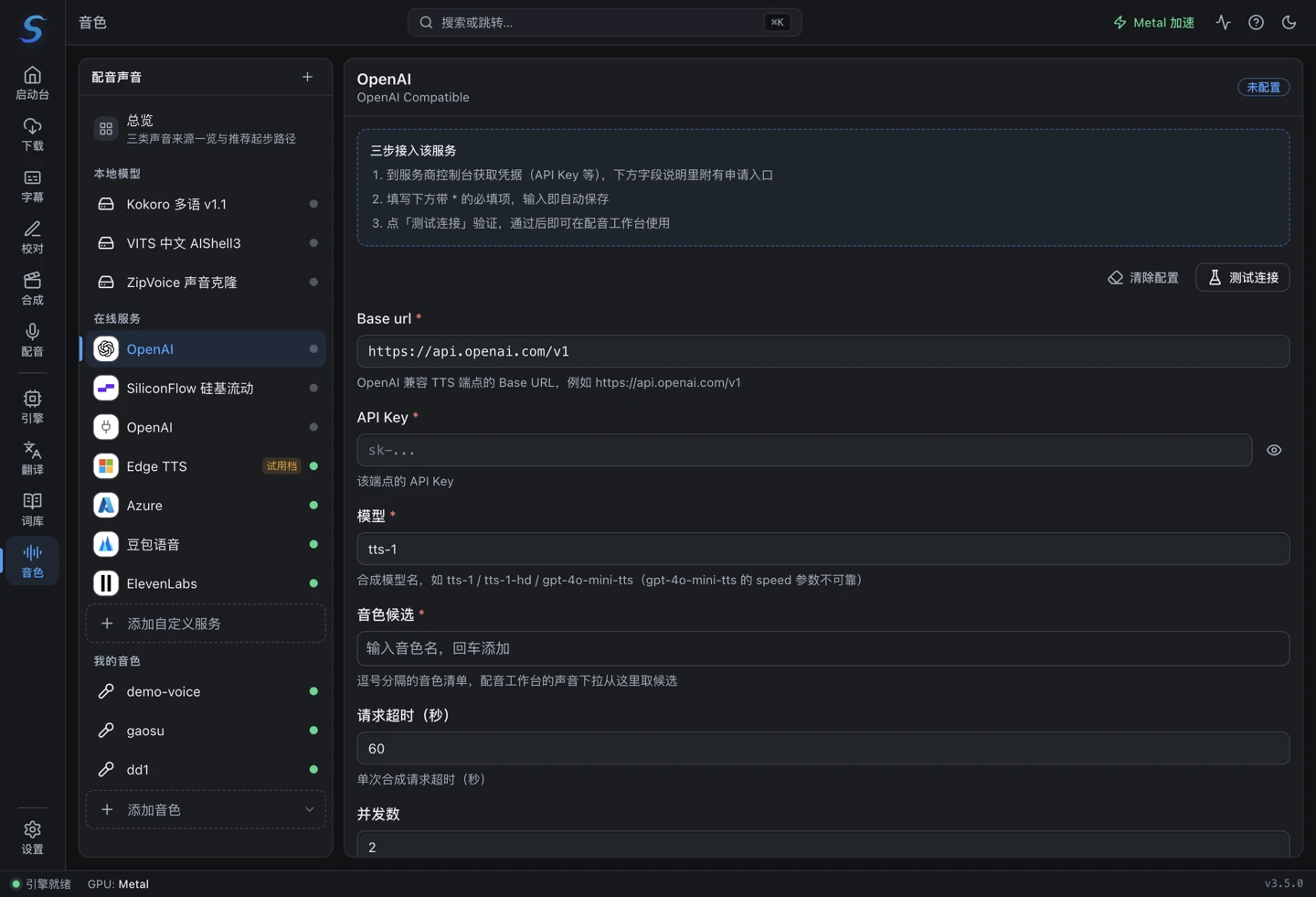Viewport: 1316px width, 897px height.
Task: Open the 字幕 subtitles section
Action: coord(32,186)
